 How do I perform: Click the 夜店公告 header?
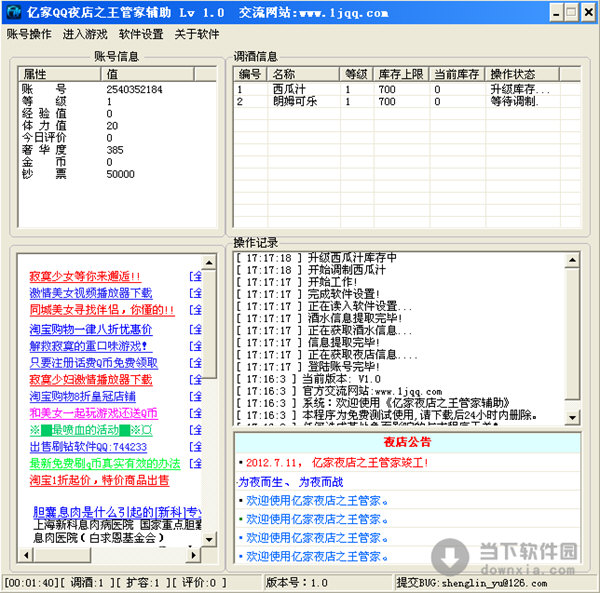[x=407, y=442]
